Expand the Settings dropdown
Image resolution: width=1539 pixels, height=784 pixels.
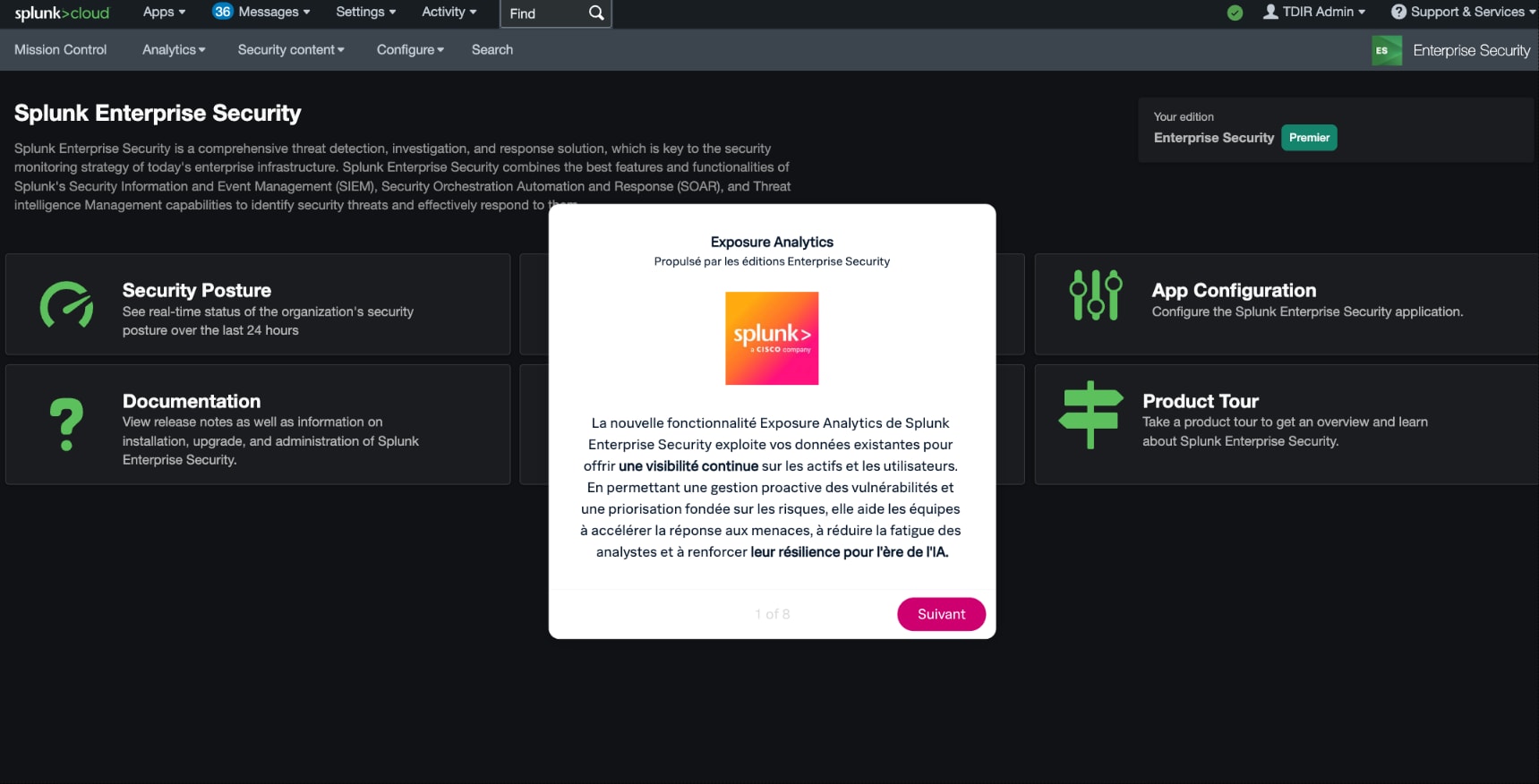click(x=365, y=12)
